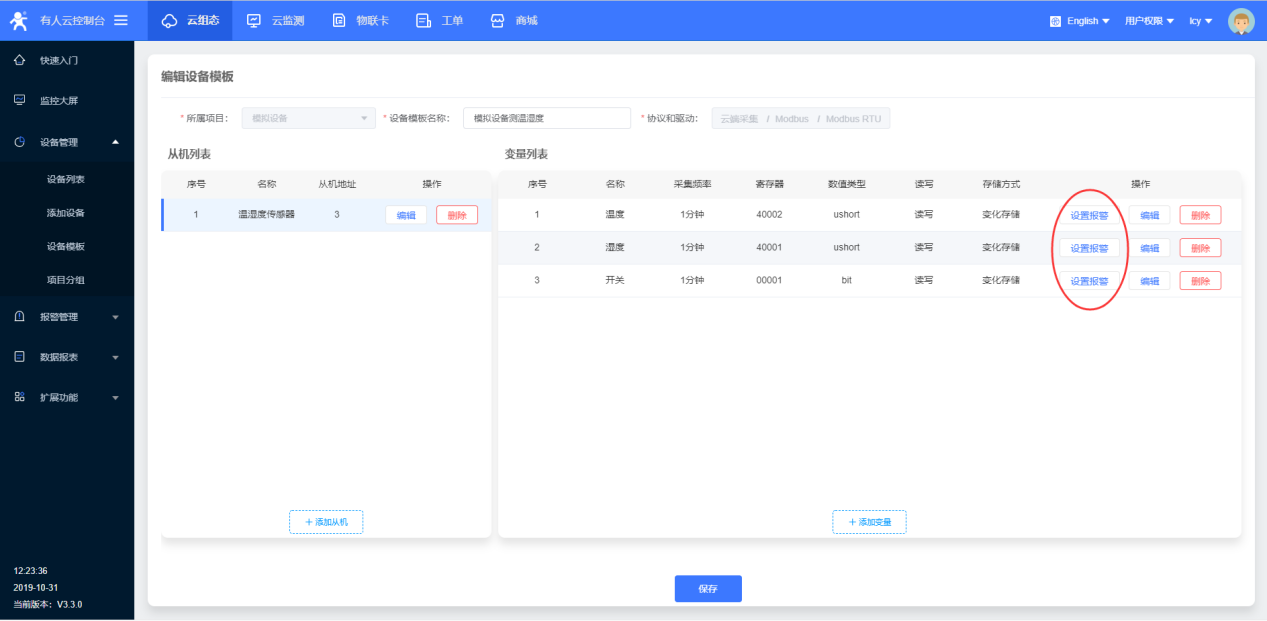
Task: Toggle the hamburger sidebar menu icon
Action: (x=121, y=20)
